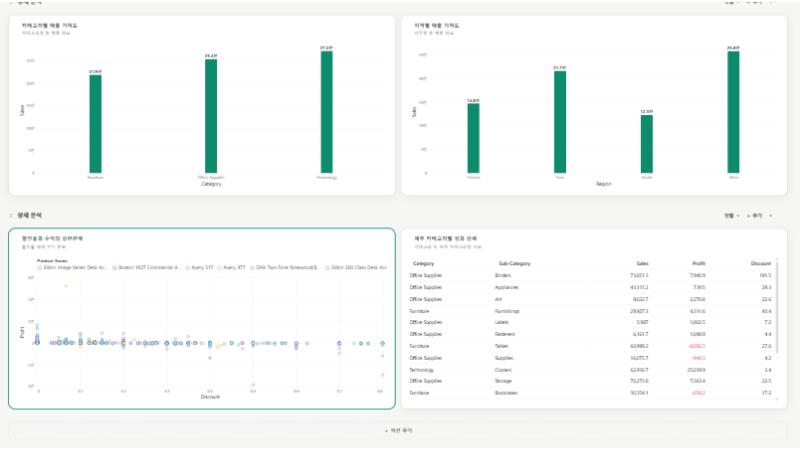Viewport: 800px width, 450px height.
Task: Toggle the Eldon Image Series legend entry
Action: pyautogui.click(x=71, y=267)
